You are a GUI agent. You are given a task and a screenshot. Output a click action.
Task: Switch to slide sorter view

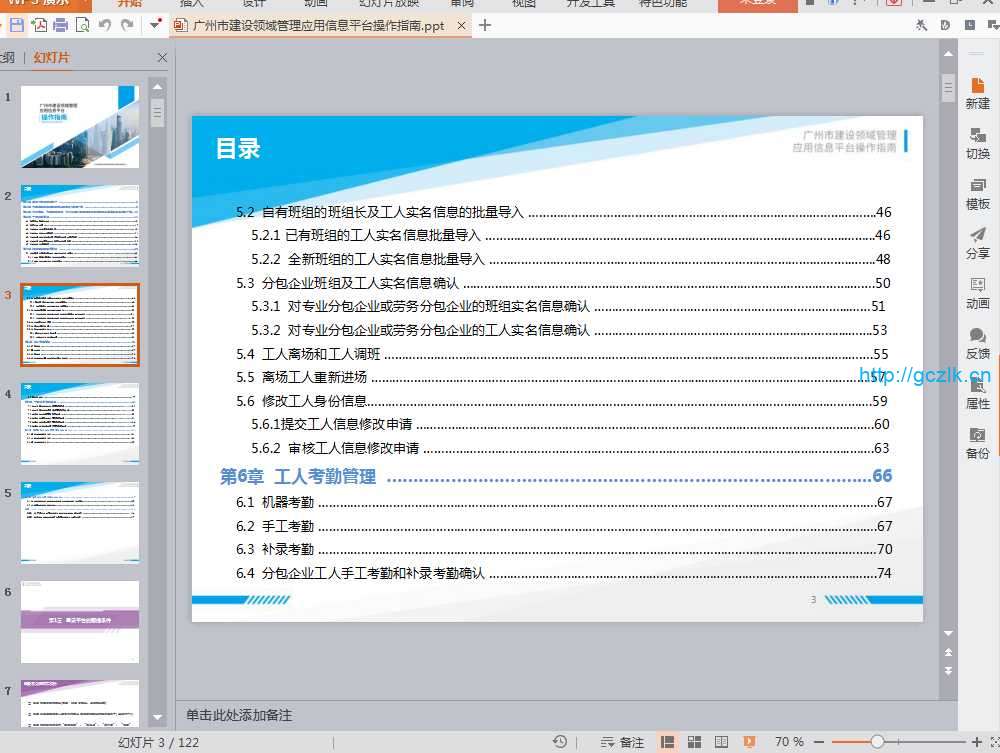[694, 742]
